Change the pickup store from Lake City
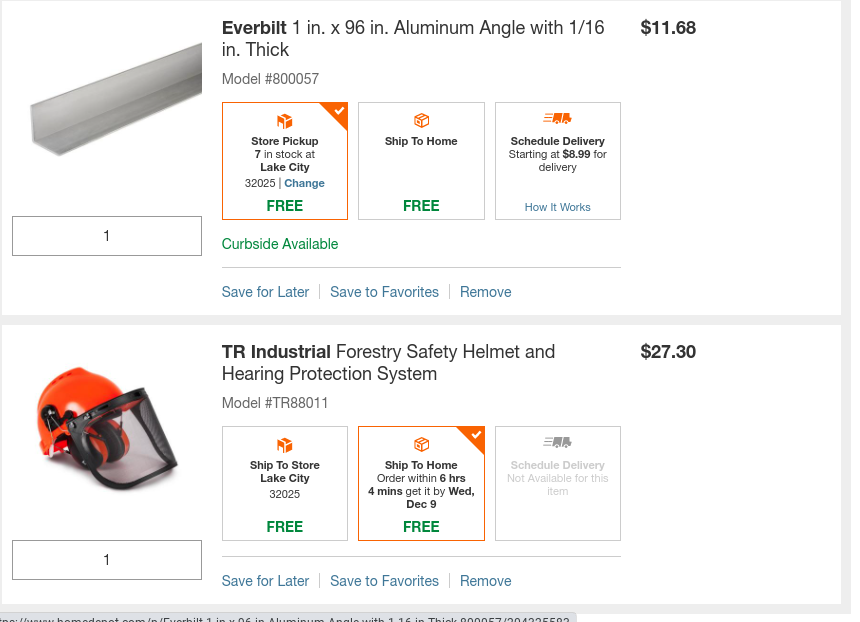The image size is (860, 622). pos(304,183)
